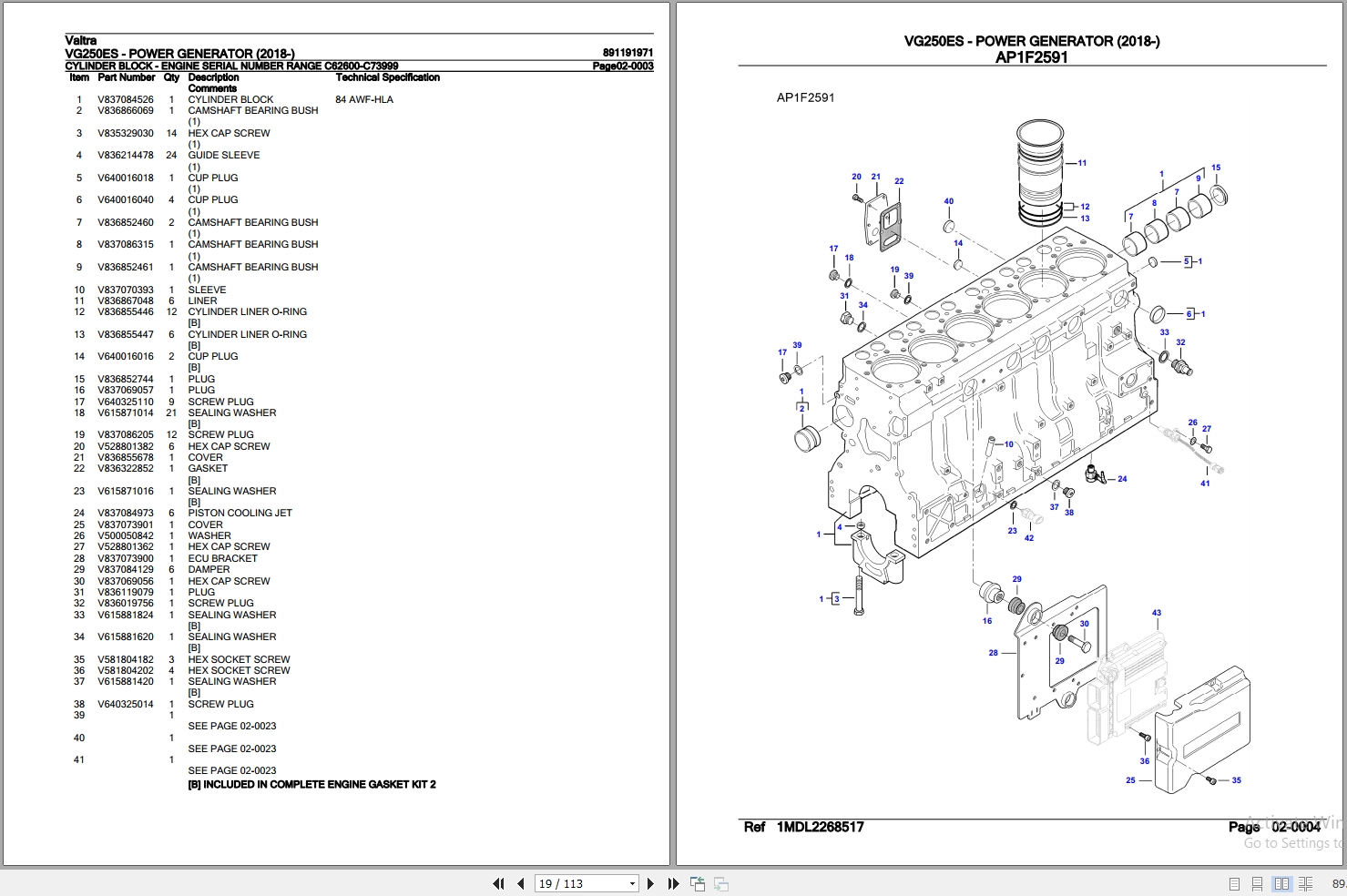Image resolution: width=1347 pixels, height=896 pixels.
Task: Click callout 22 on gasket
Action: pos(899,181)
